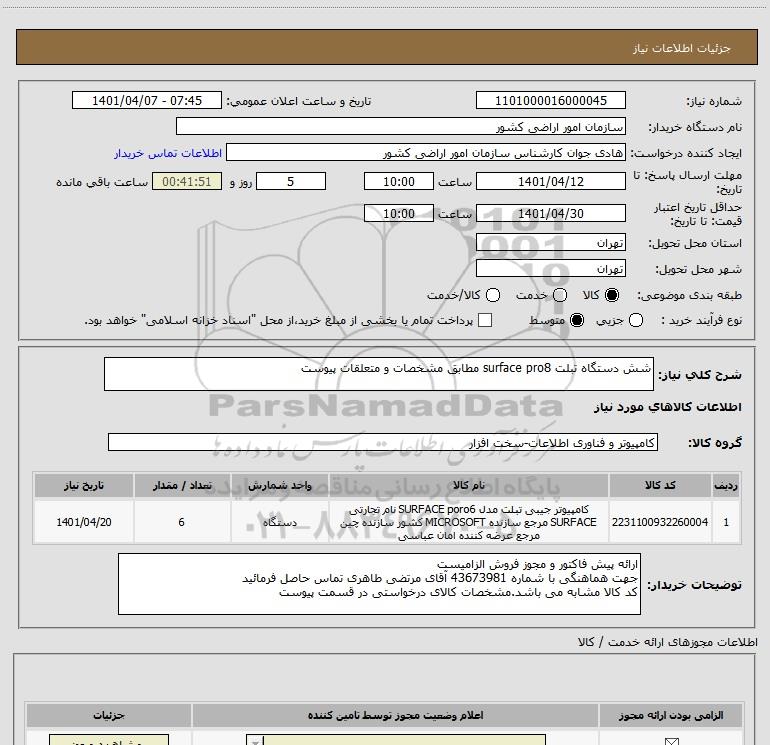Viewport: 770px width, 745px height.
Task: Click the واحد شمارش column header
Action: click(279, 485)
